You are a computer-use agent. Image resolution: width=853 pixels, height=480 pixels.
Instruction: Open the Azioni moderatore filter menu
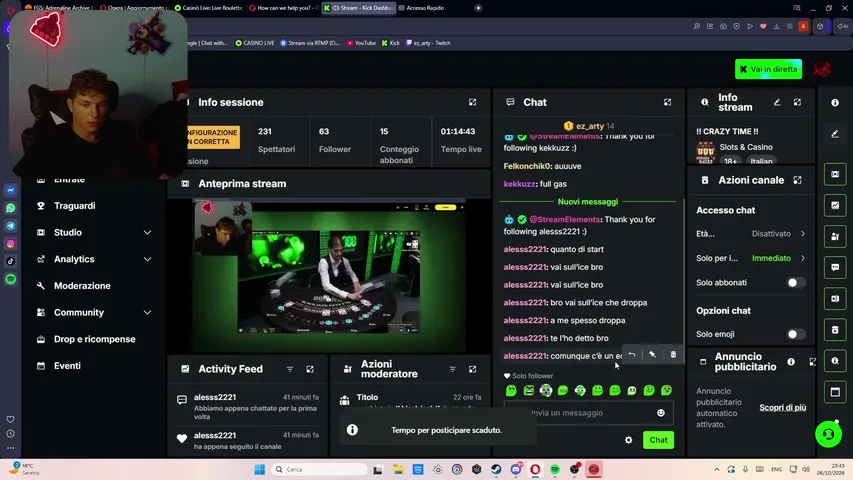452,369
